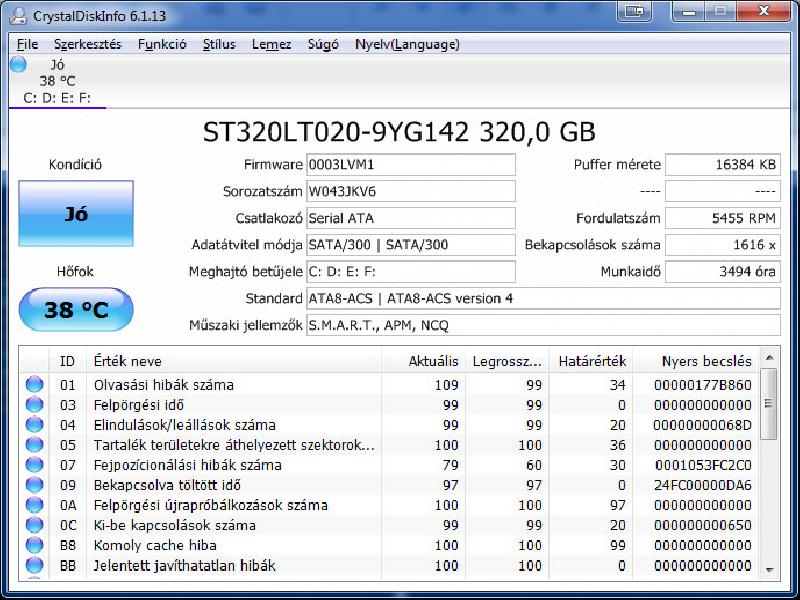
Task: Click the Adatátvitel módja SATA/300 field
Action: tap(411, 245)
